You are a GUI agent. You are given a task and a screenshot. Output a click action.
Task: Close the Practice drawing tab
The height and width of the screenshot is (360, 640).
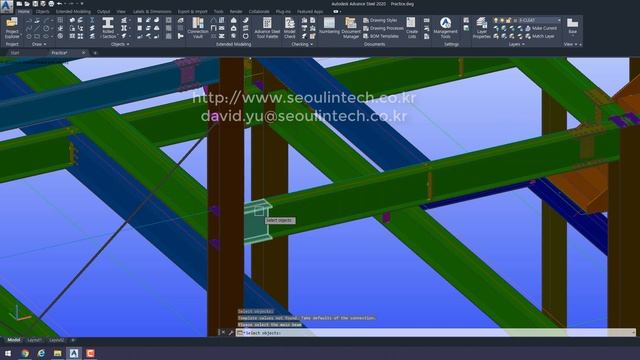(83, 53)
